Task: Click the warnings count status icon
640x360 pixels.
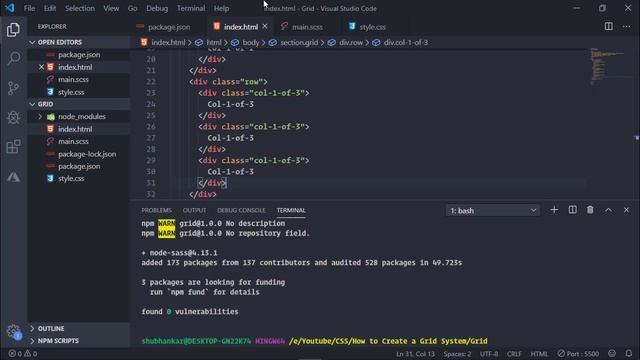Action: (x=31, y=353)
